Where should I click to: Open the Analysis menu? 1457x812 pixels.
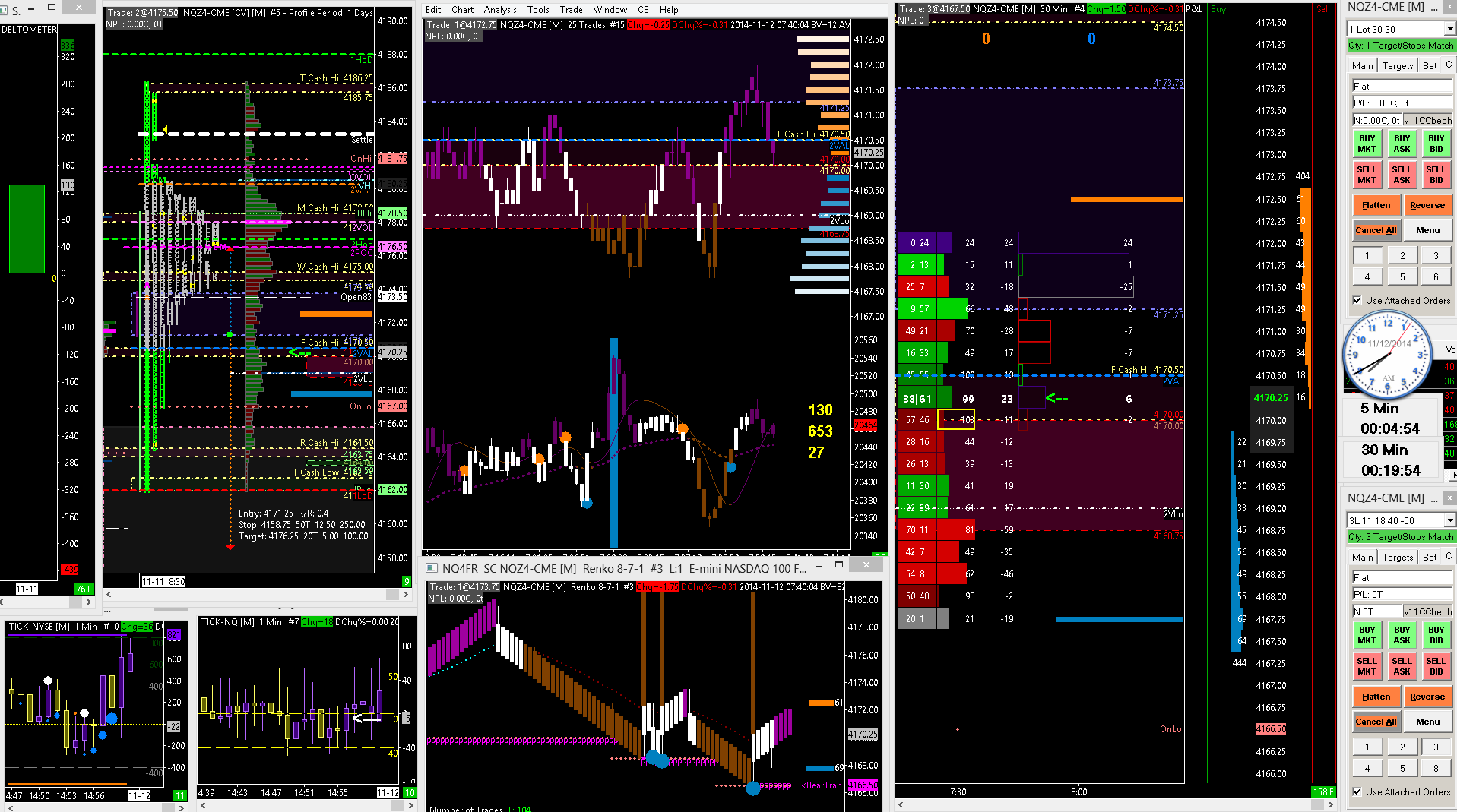pyautogui.click(x=500, y=10)
